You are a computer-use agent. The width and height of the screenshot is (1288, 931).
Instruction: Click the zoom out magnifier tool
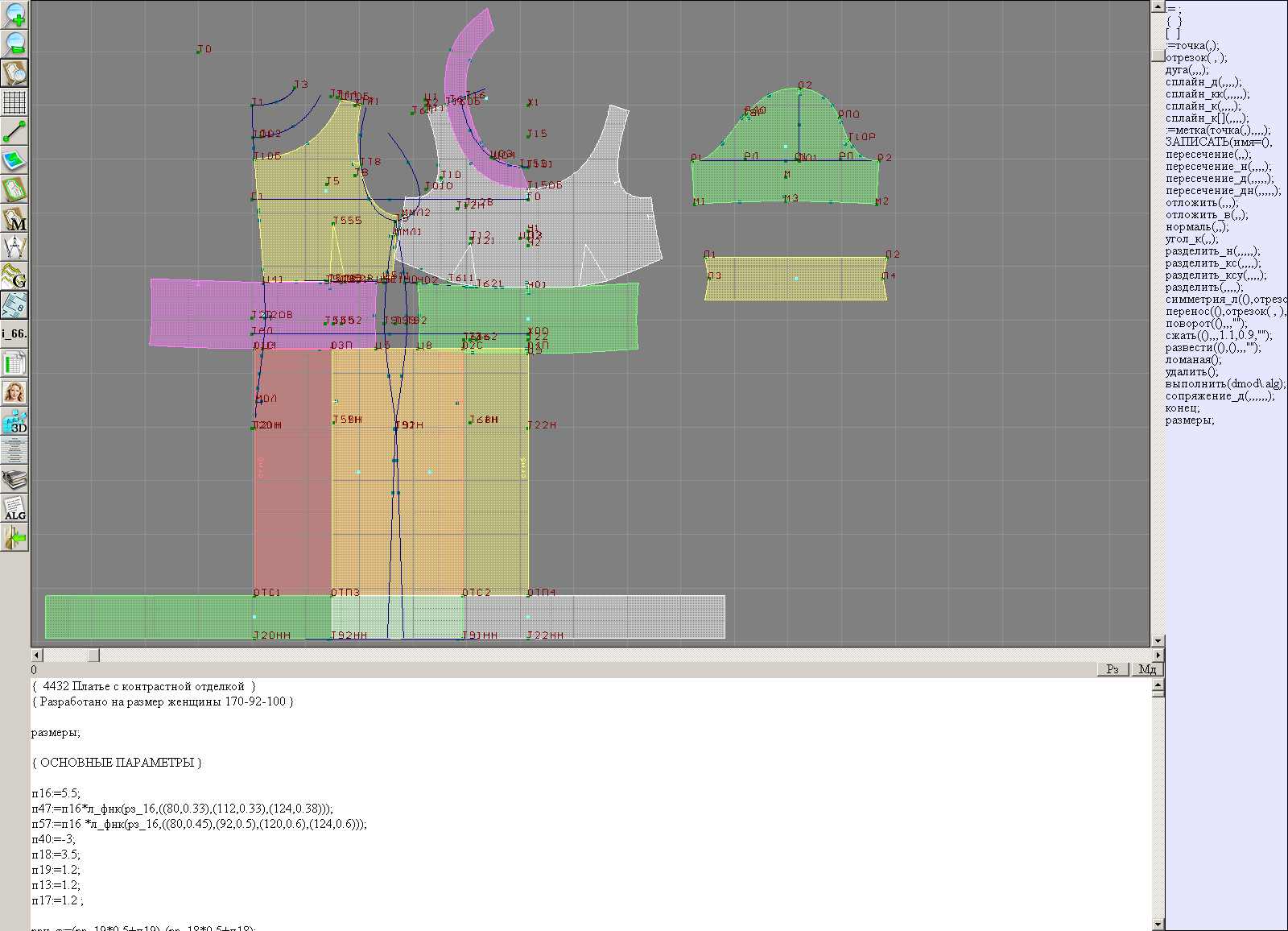coord(14,43)
